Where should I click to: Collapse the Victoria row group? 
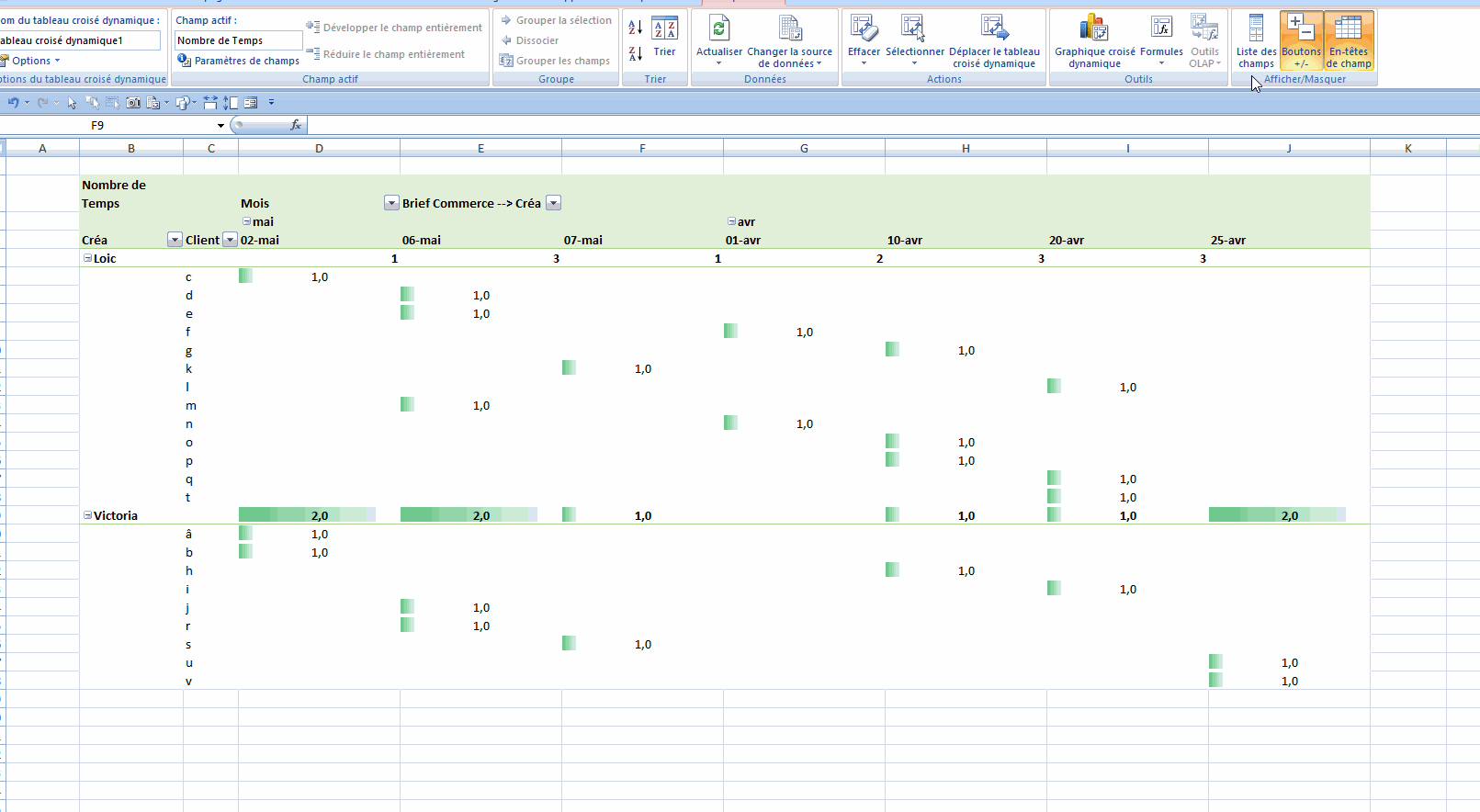coord(88,515)
